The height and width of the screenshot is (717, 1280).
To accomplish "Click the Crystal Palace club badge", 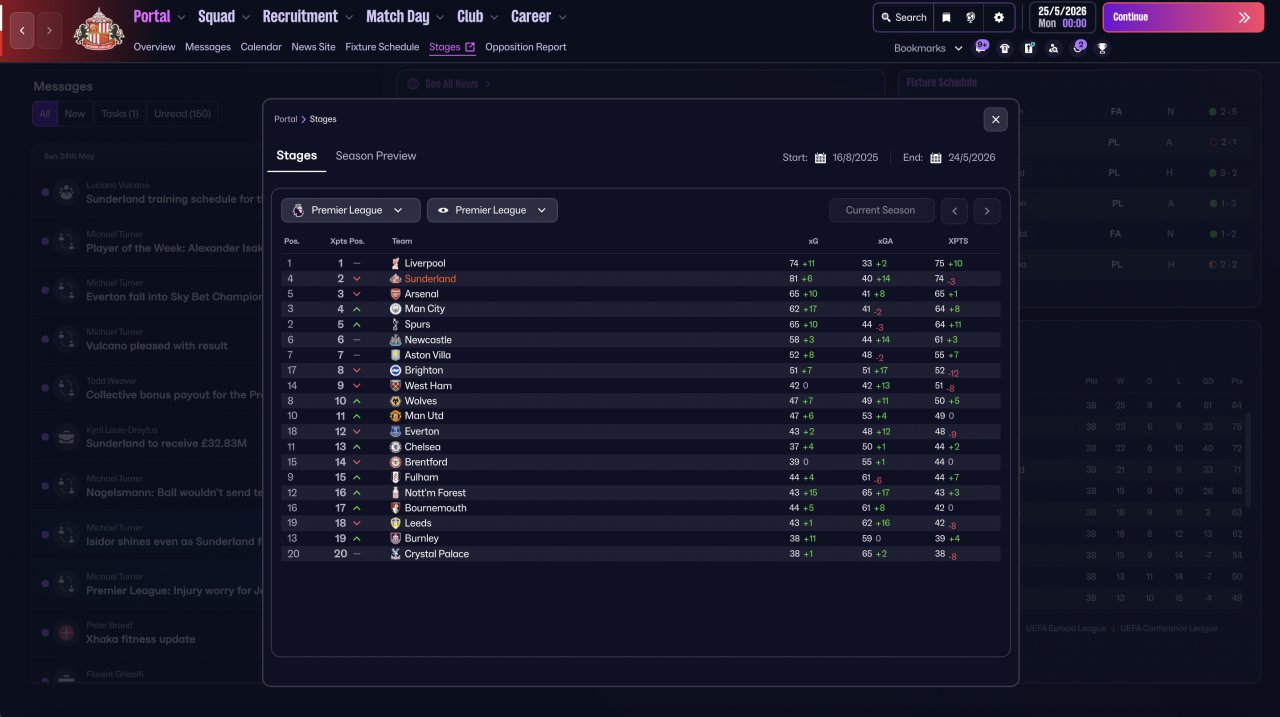I will (x=395, y=554).
